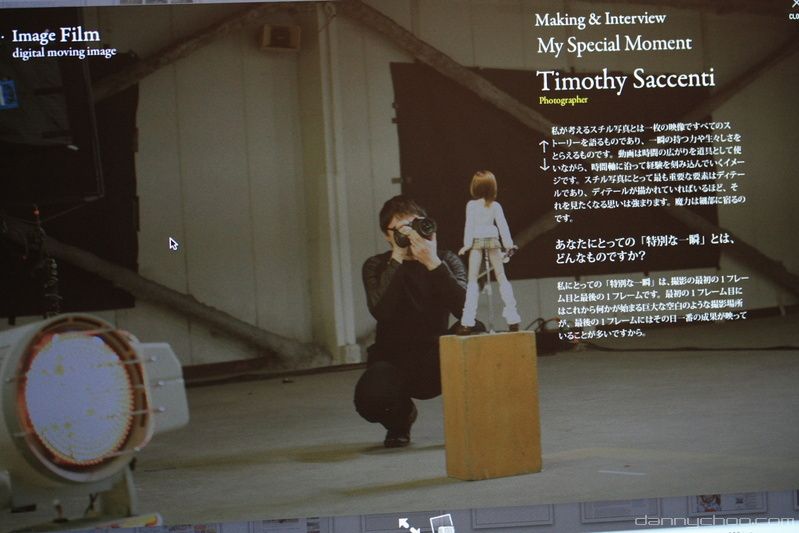Click the overlapping windows icon at bottom
The image size is (799, 533).
click(440, 523)
